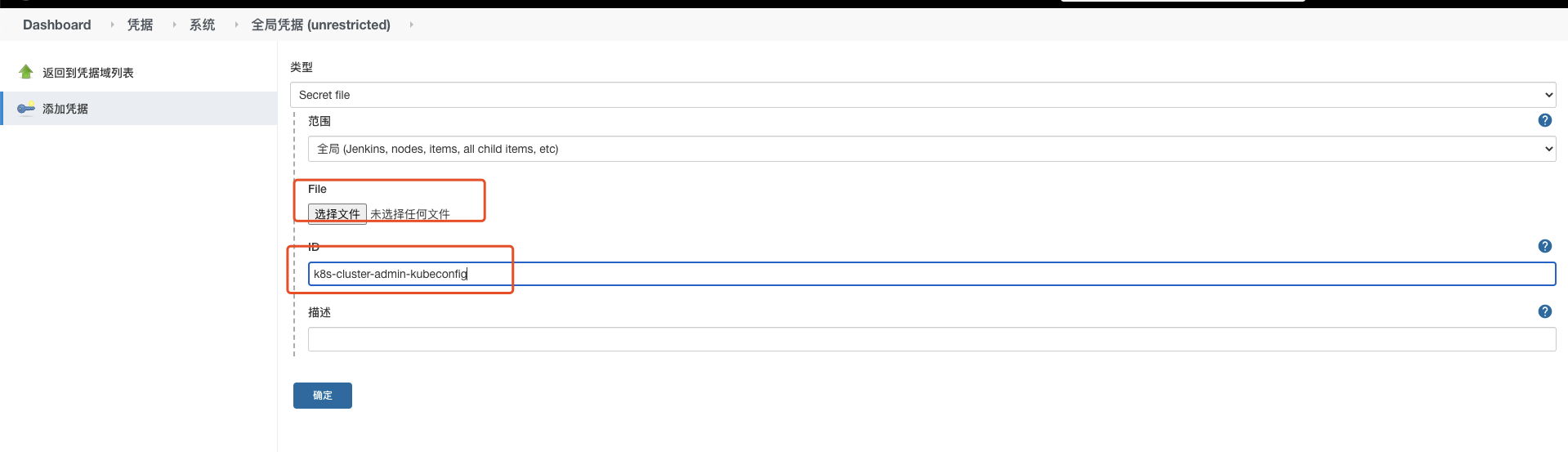Select 返回到凭据域列表 in sidebar
Image resolution: width=1568 pixels, height=452 pixels.
pyautogui.click(x=88, y=73)
